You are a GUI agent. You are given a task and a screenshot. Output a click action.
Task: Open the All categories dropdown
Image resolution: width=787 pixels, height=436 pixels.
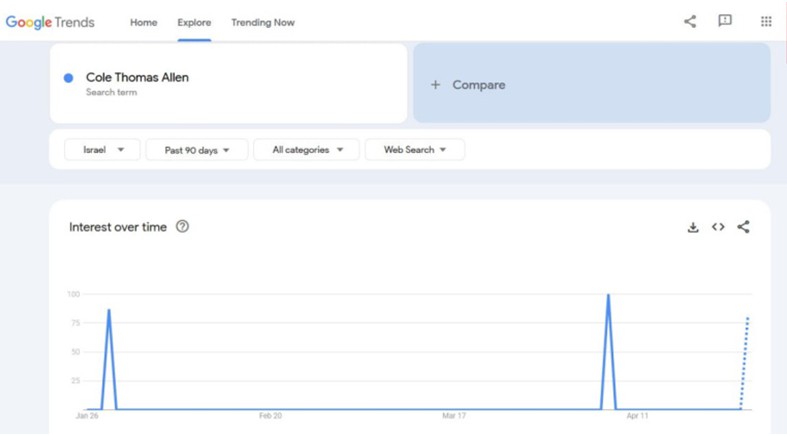coord(307,150)
